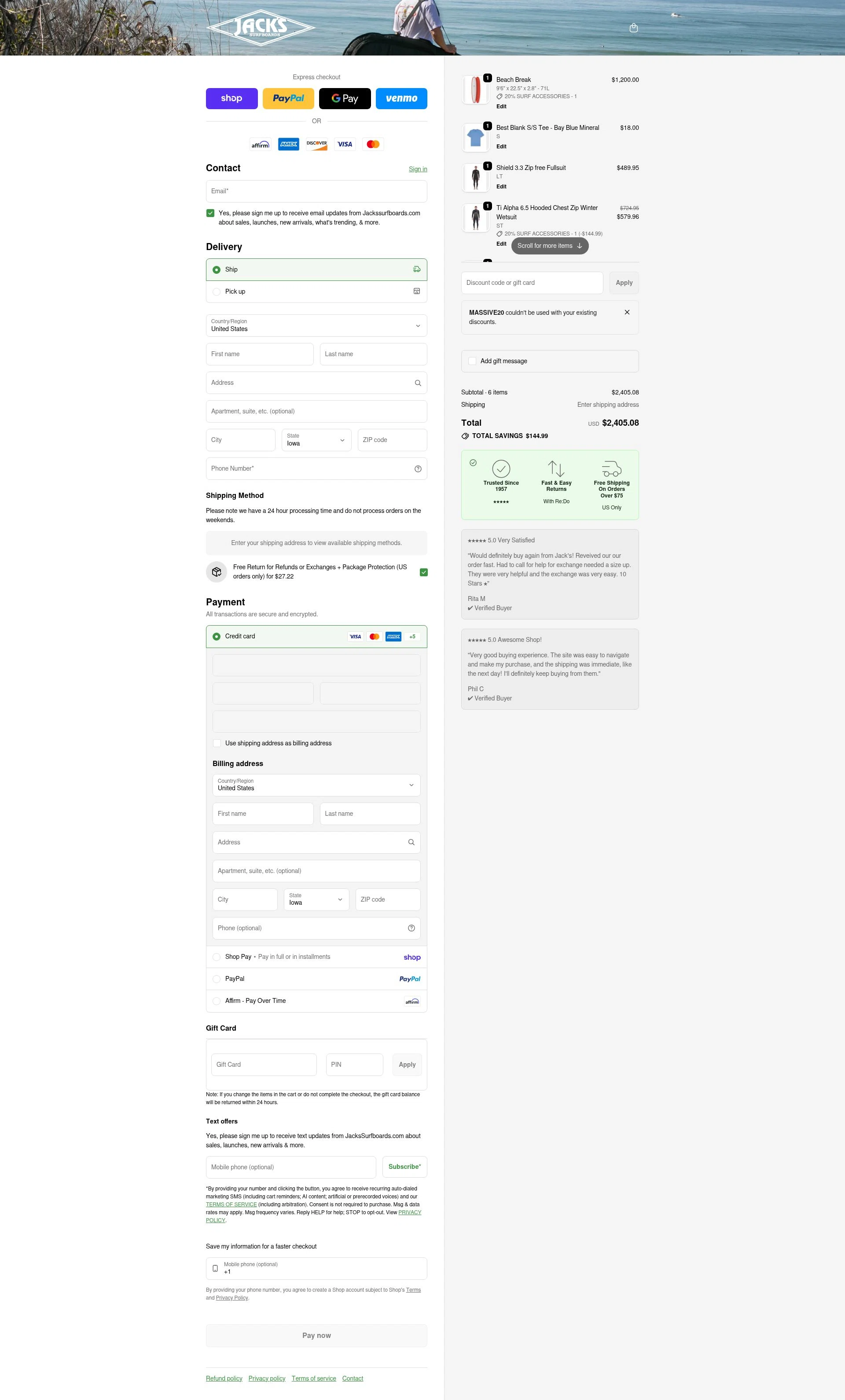Open the delivery Country/Region dropdown

point(316,326)
